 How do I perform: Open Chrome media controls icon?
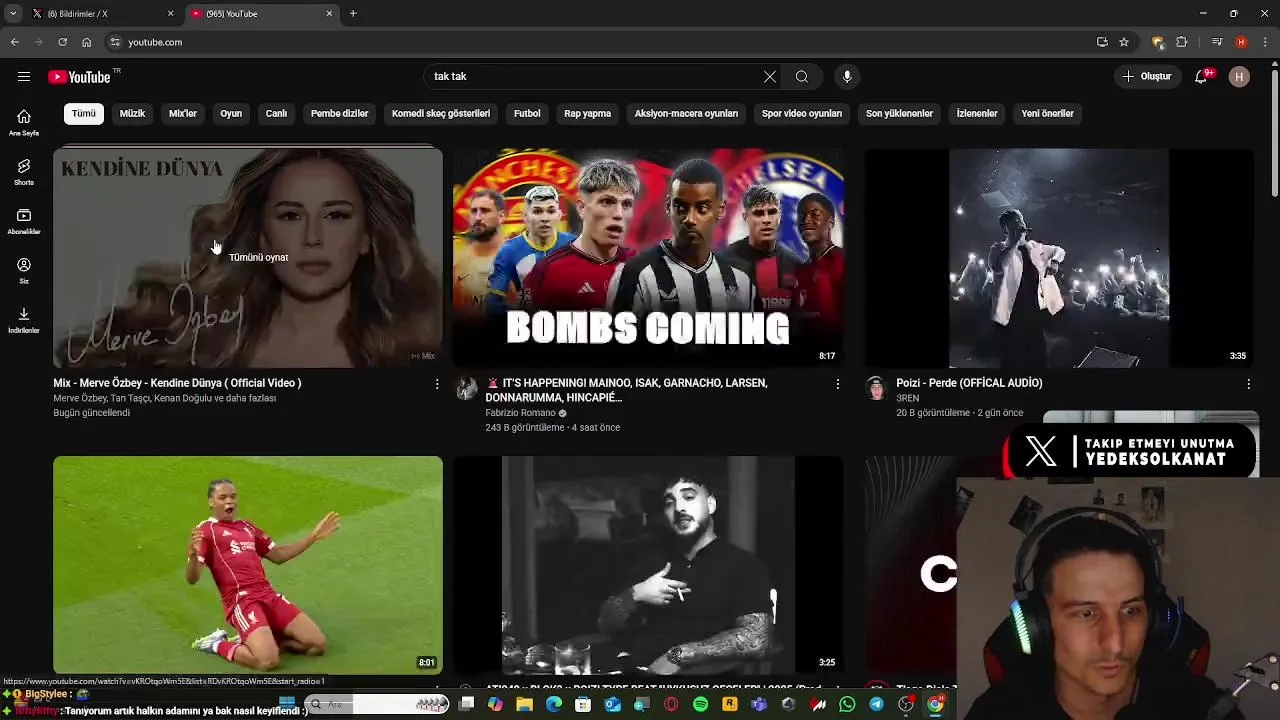coord(1217,42)
